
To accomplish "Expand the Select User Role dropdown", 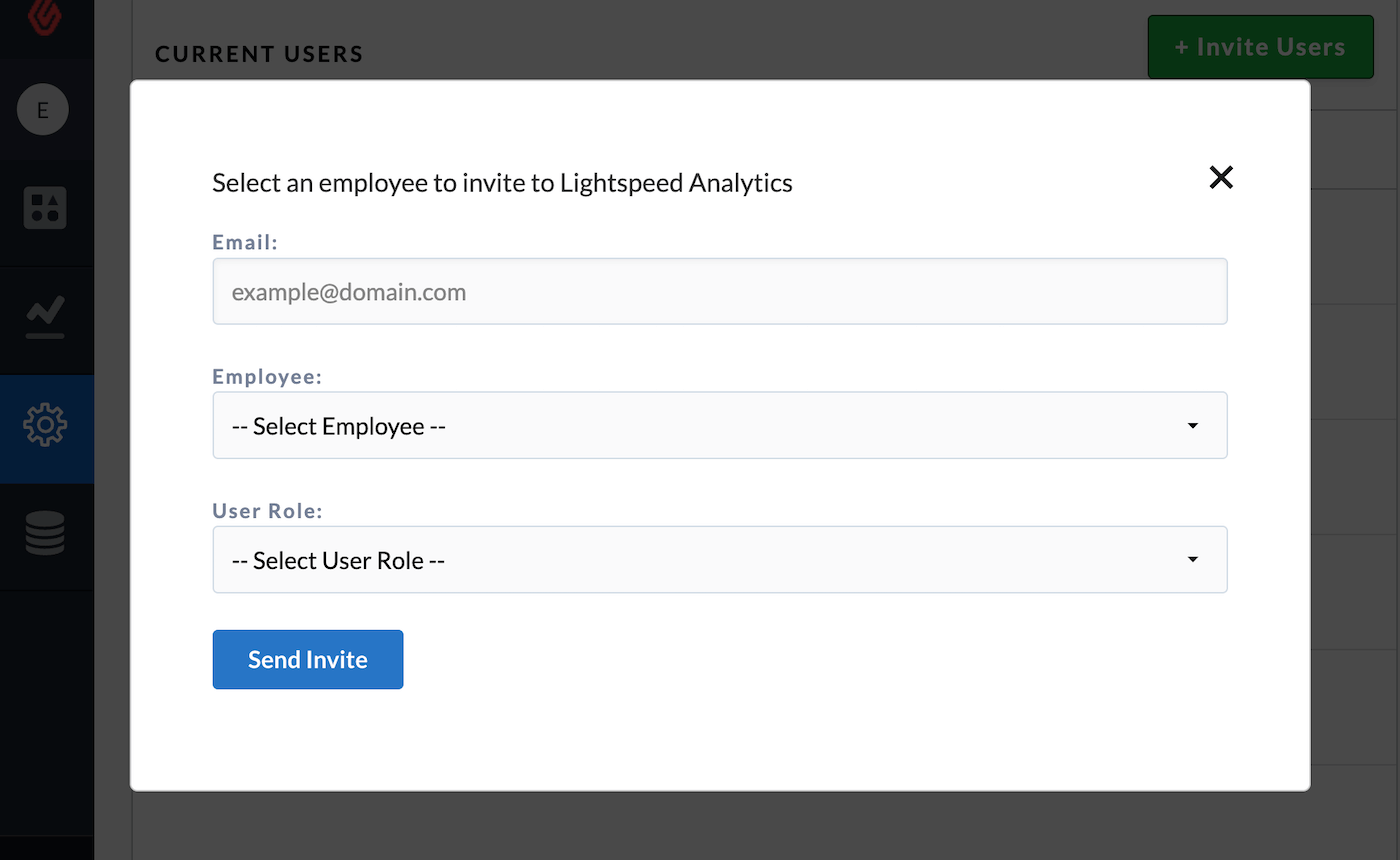I will tap(700, 559).
